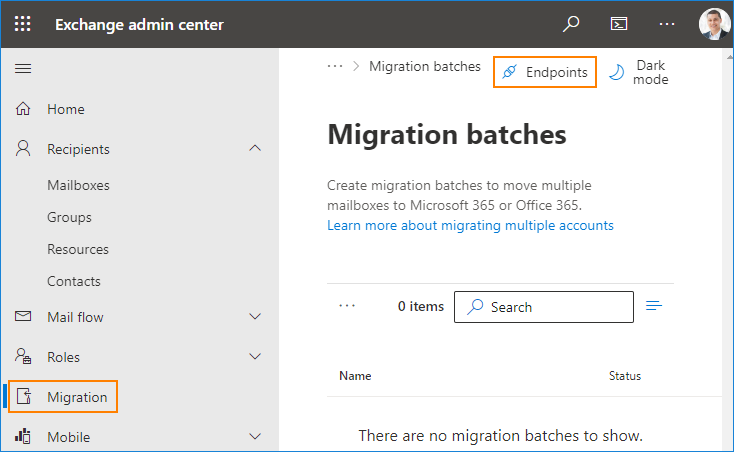The width and height of the screenshot is (734, 452).
Task: Sort by the Name column header
Action: (355, 376)
